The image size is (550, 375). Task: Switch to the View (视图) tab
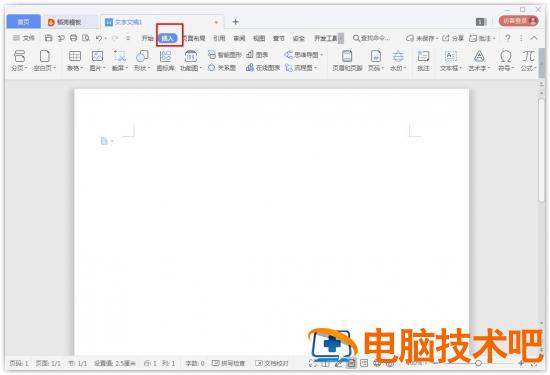[259, 38]
